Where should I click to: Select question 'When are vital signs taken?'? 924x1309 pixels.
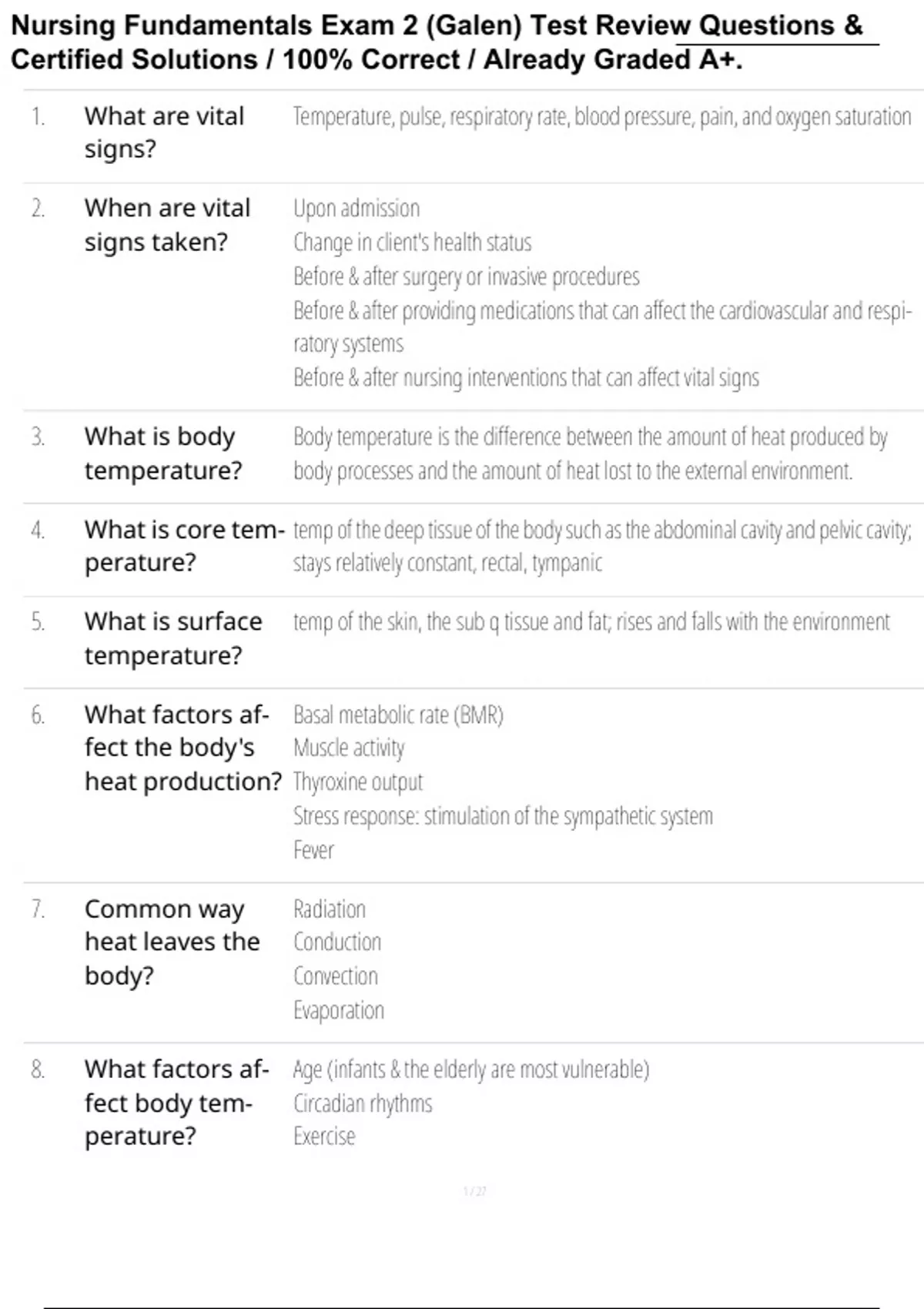pyautogui.click(x=168, y=225)
